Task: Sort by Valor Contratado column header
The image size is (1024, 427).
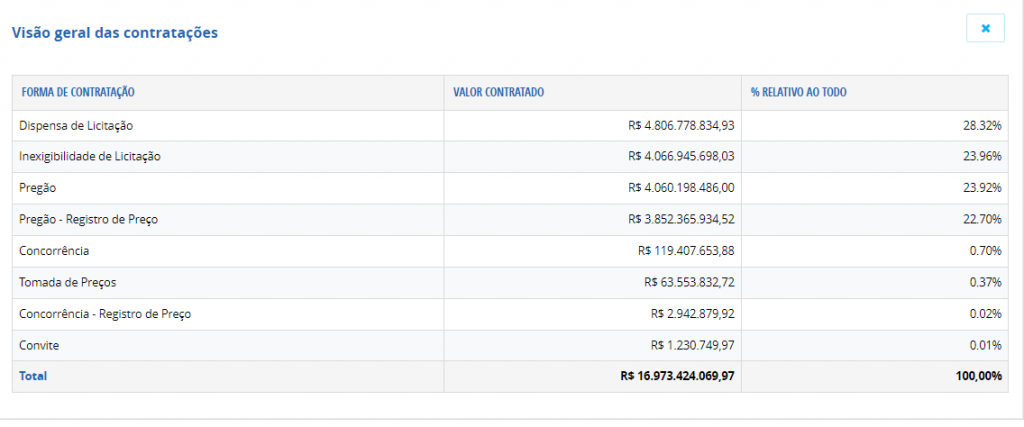Action: click(498, 92)
